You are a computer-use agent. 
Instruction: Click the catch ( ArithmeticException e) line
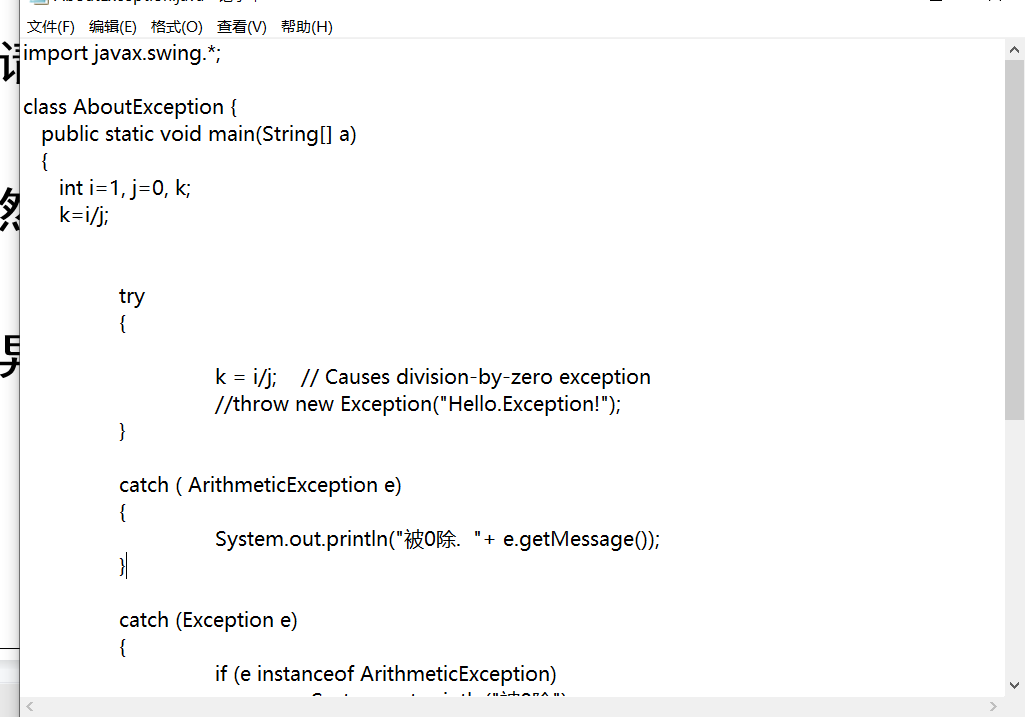point(260,485)
